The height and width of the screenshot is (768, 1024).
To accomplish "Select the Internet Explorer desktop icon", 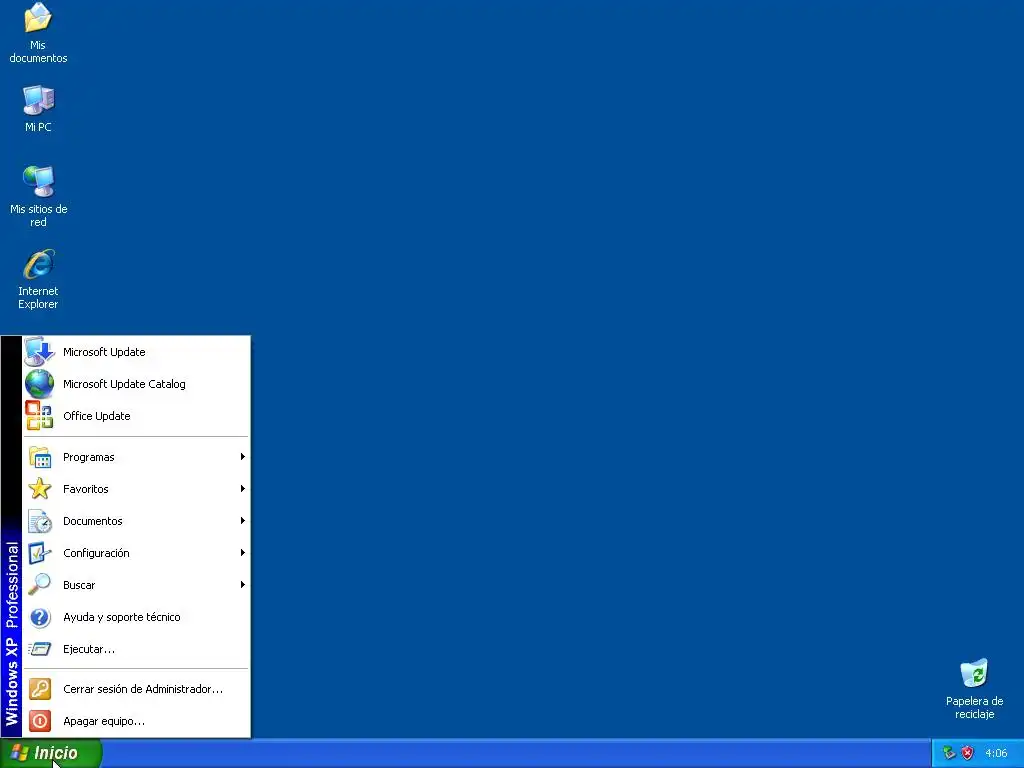I will click(38, 279).
